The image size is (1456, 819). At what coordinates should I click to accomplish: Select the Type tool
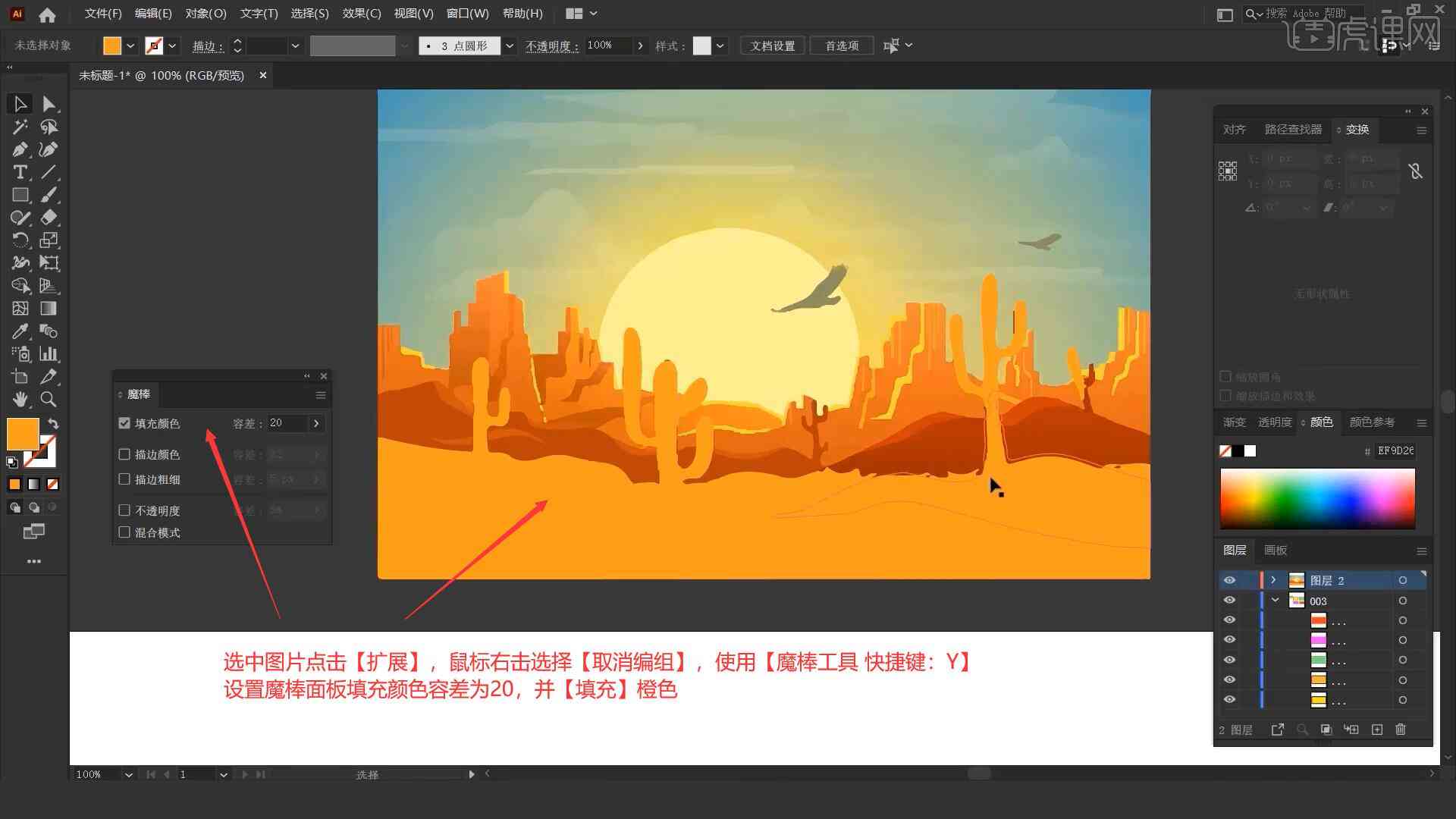[19, 172]
